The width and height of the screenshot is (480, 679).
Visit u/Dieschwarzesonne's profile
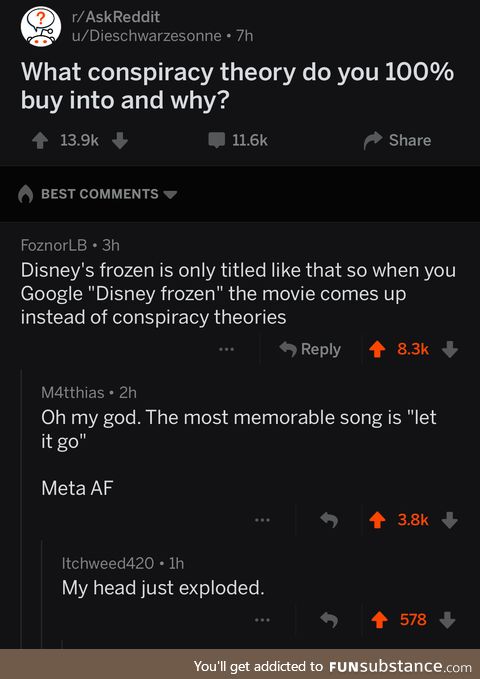click(x=146, y=36)
